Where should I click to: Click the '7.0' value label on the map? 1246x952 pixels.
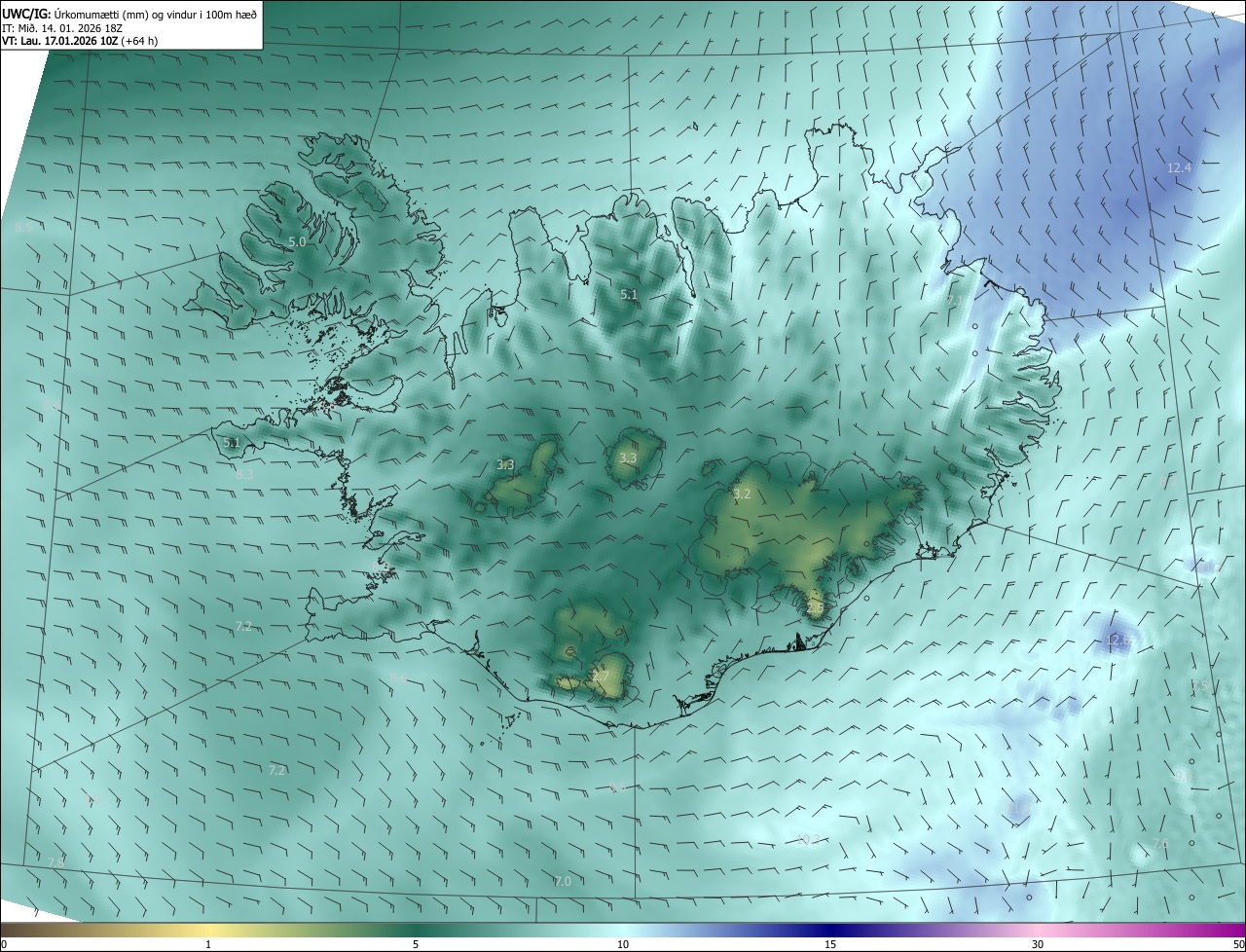(563, 881)
